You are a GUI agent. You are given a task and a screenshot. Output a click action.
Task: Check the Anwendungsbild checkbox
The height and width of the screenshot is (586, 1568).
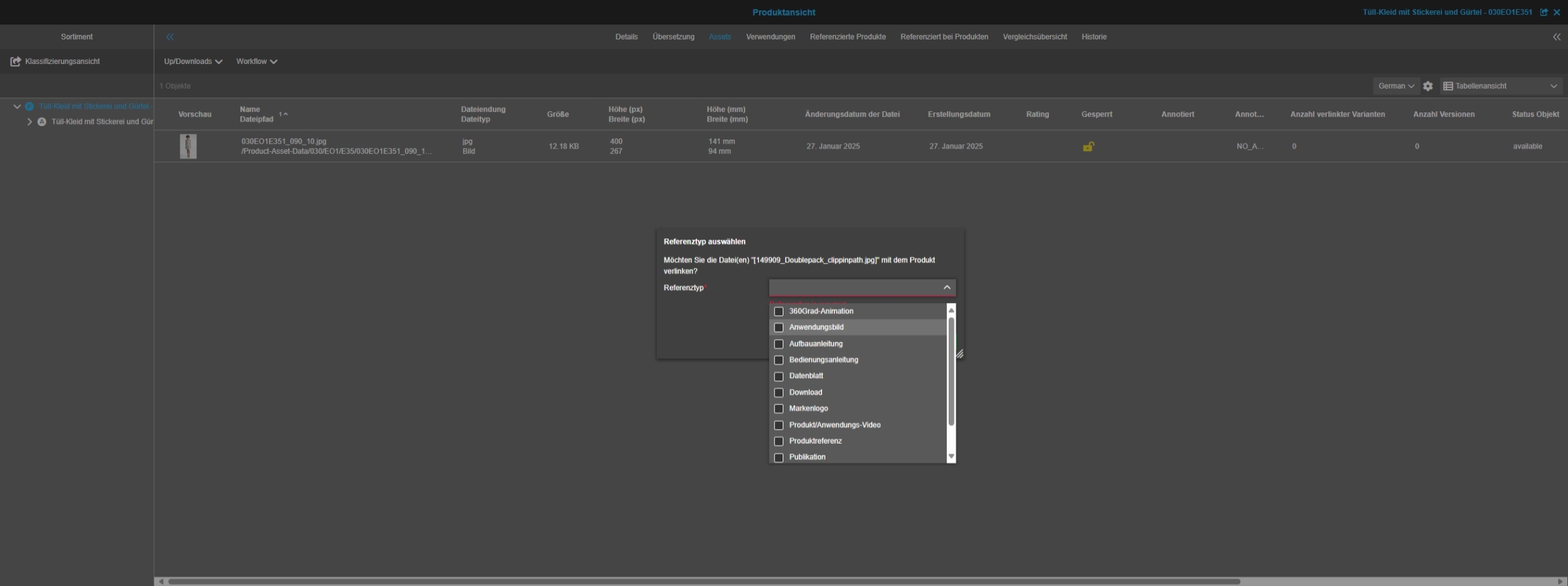[779, 328]
